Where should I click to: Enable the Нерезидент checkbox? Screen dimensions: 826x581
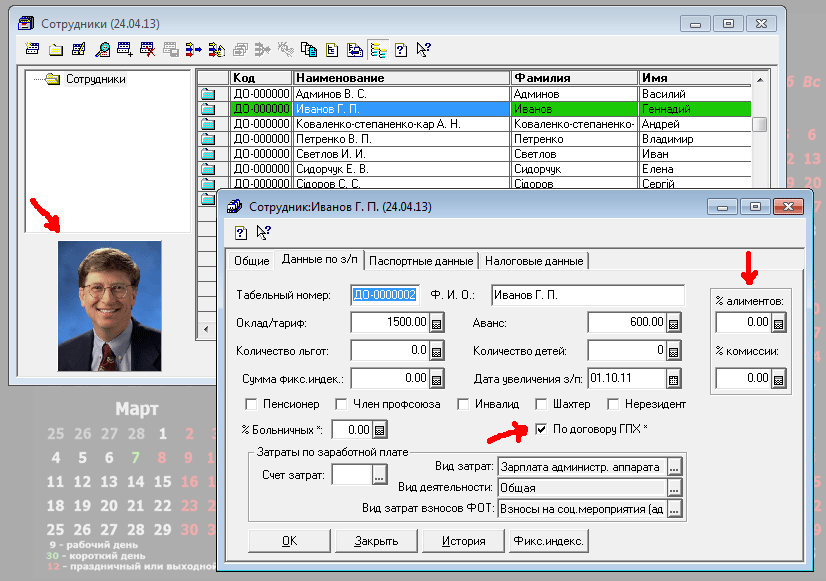(613, 405)
